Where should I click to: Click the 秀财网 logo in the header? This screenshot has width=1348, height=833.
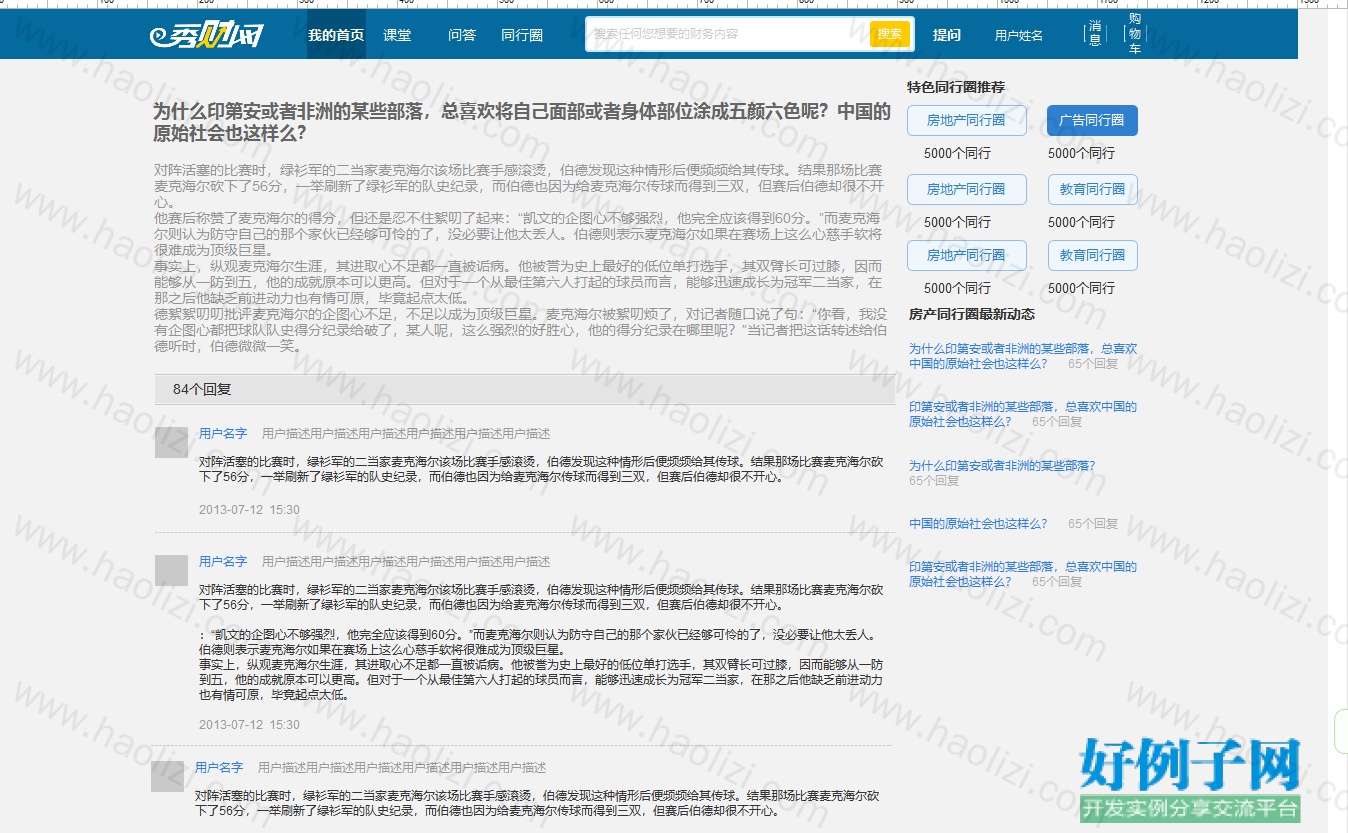coord(206,35)
